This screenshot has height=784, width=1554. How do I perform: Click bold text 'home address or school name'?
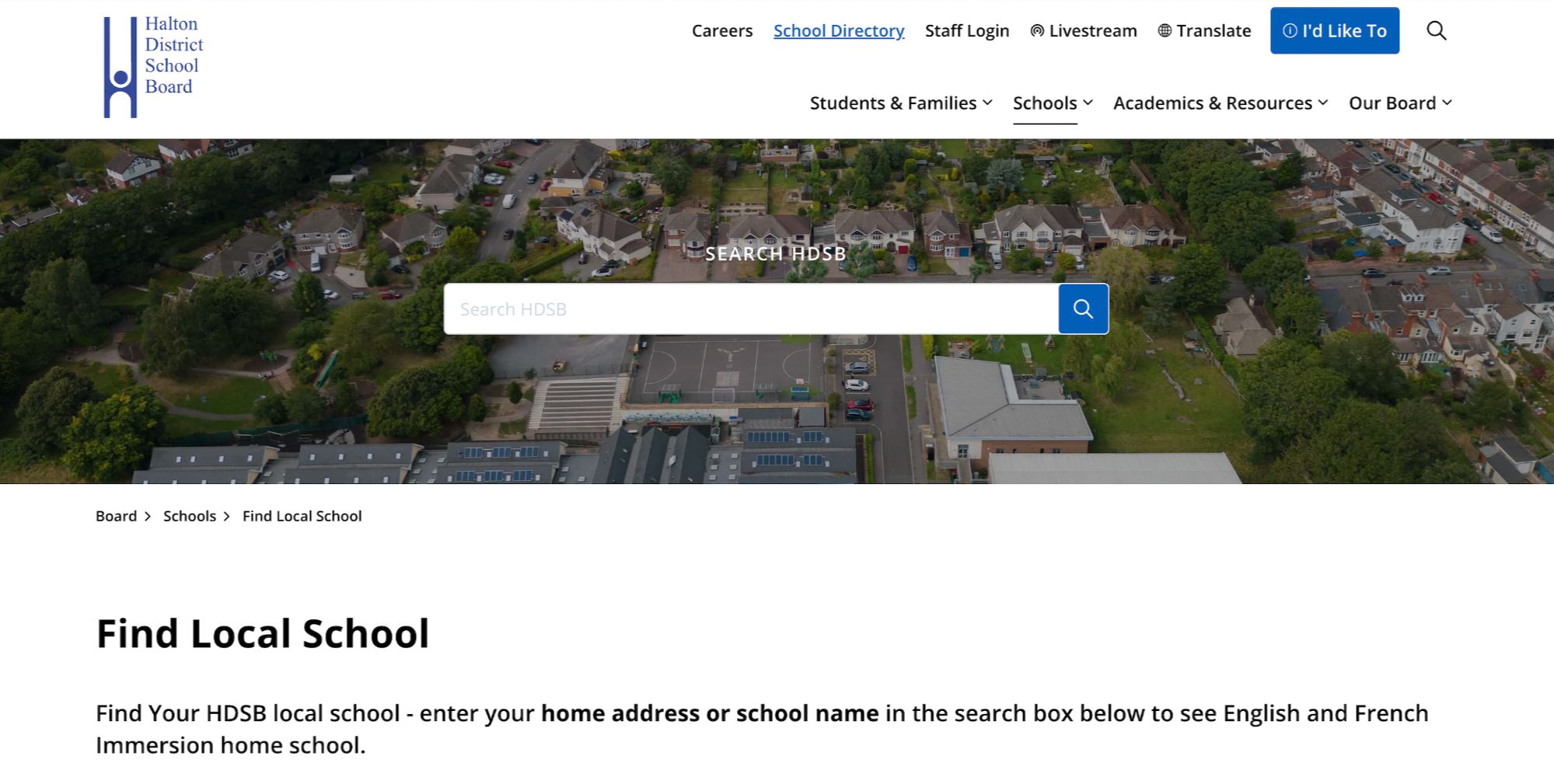710,713
